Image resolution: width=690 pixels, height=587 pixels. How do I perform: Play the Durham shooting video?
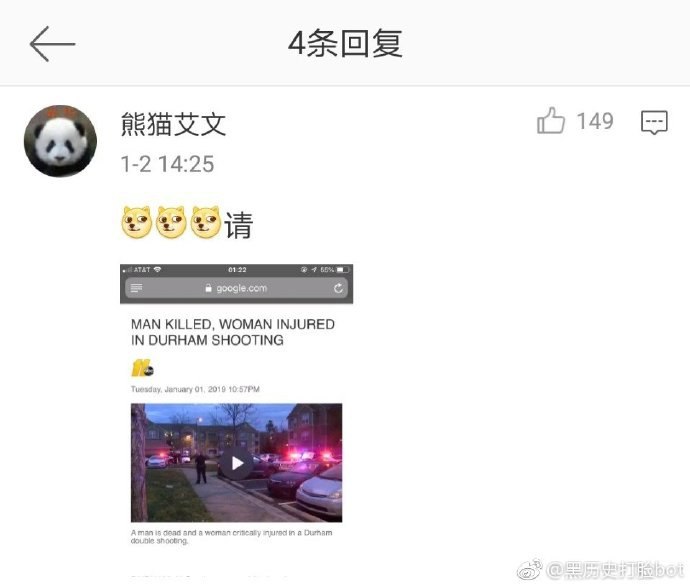[x=237, y=463]
